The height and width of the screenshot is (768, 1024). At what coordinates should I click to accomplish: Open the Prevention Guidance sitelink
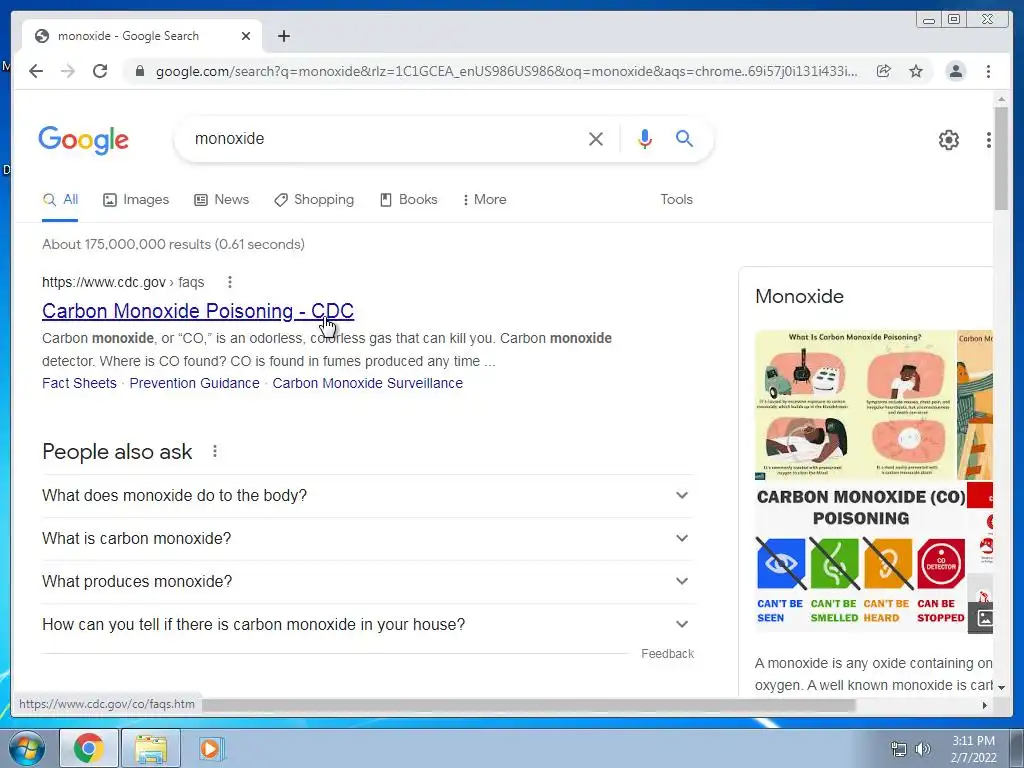(194, 383)
